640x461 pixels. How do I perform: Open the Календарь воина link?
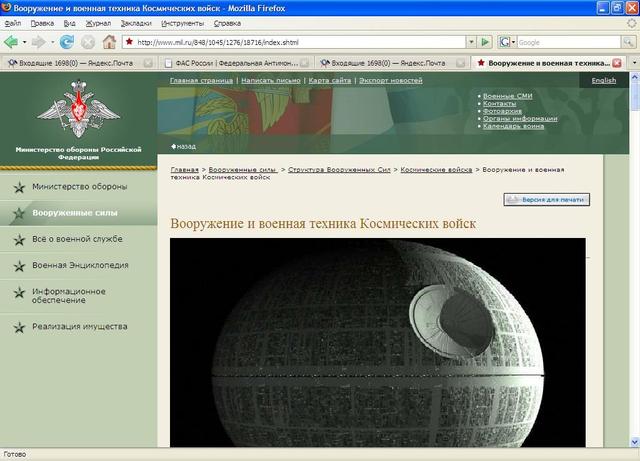coord(513,126)
